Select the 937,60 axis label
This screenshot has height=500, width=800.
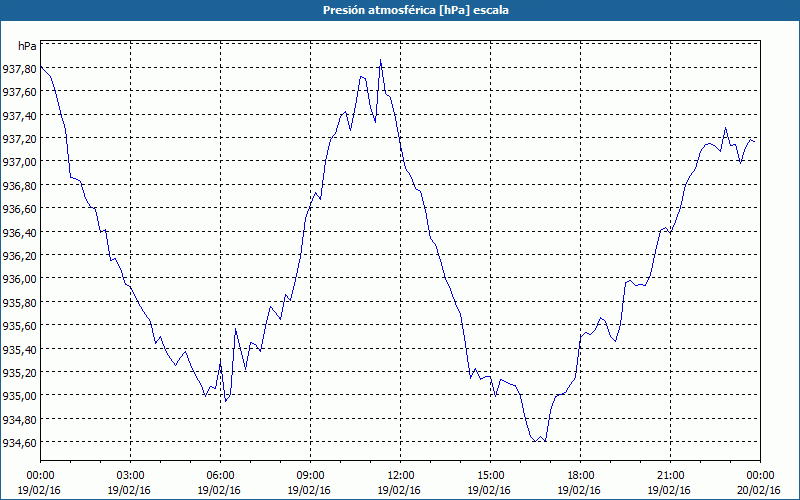click(x=19, y=92)
